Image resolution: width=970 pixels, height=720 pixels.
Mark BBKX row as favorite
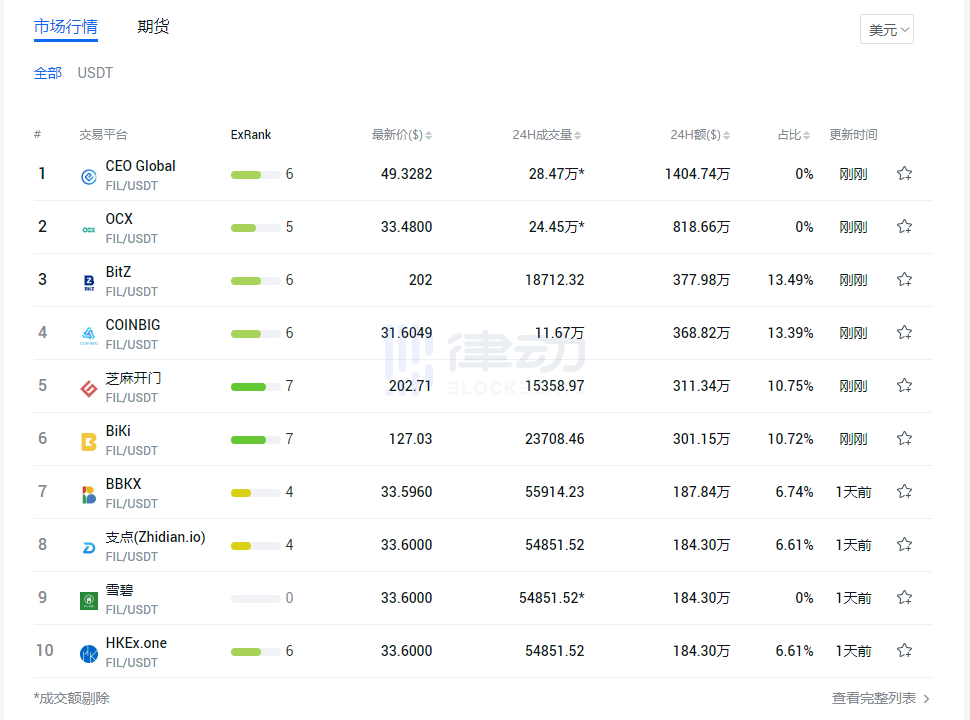(x=904, y=492)
